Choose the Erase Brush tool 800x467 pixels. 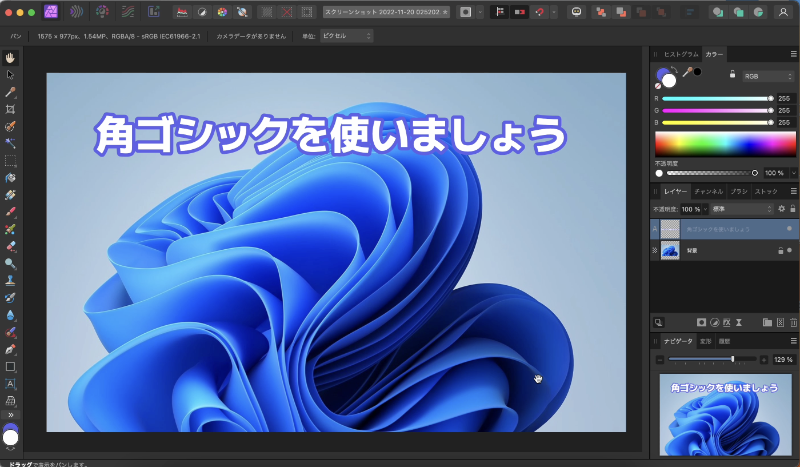10,247
